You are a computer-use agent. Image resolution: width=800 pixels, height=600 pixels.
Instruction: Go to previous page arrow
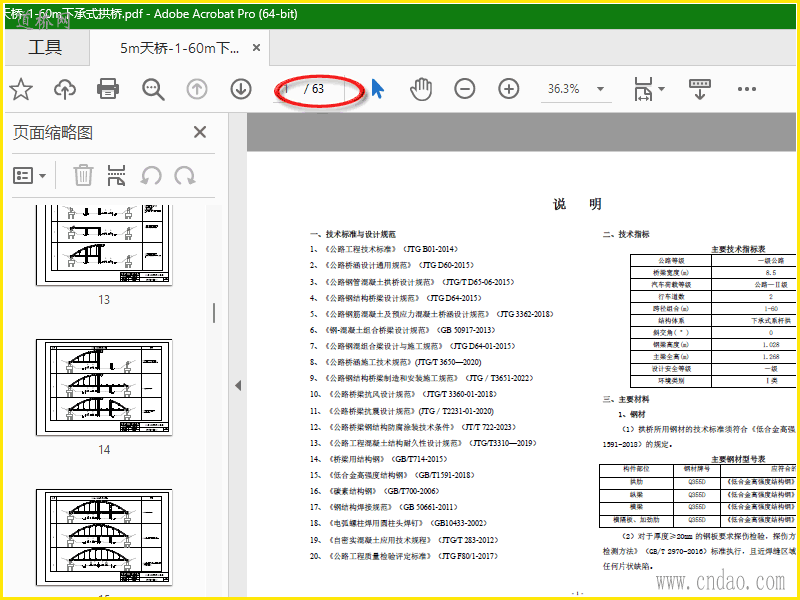[197, 89]
